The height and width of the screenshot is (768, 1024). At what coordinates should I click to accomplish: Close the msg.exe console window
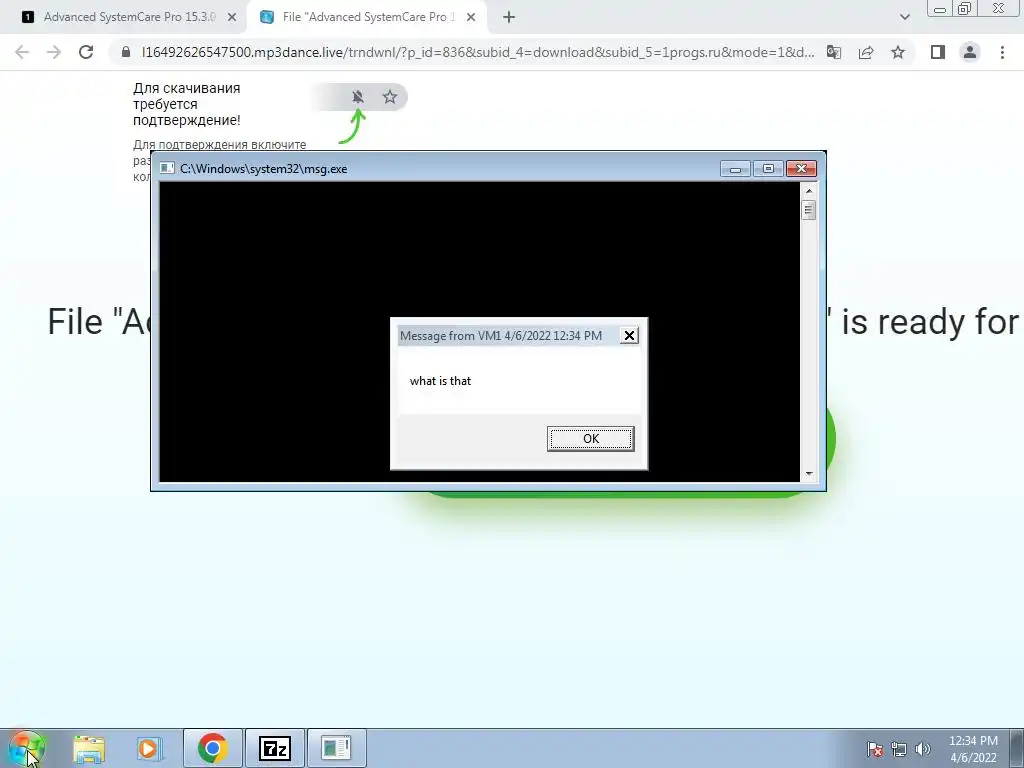pos(801,169)
